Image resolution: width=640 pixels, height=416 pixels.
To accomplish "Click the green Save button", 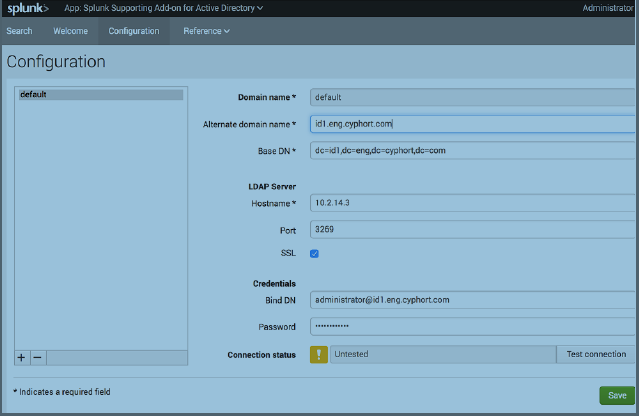I will 617,395.
